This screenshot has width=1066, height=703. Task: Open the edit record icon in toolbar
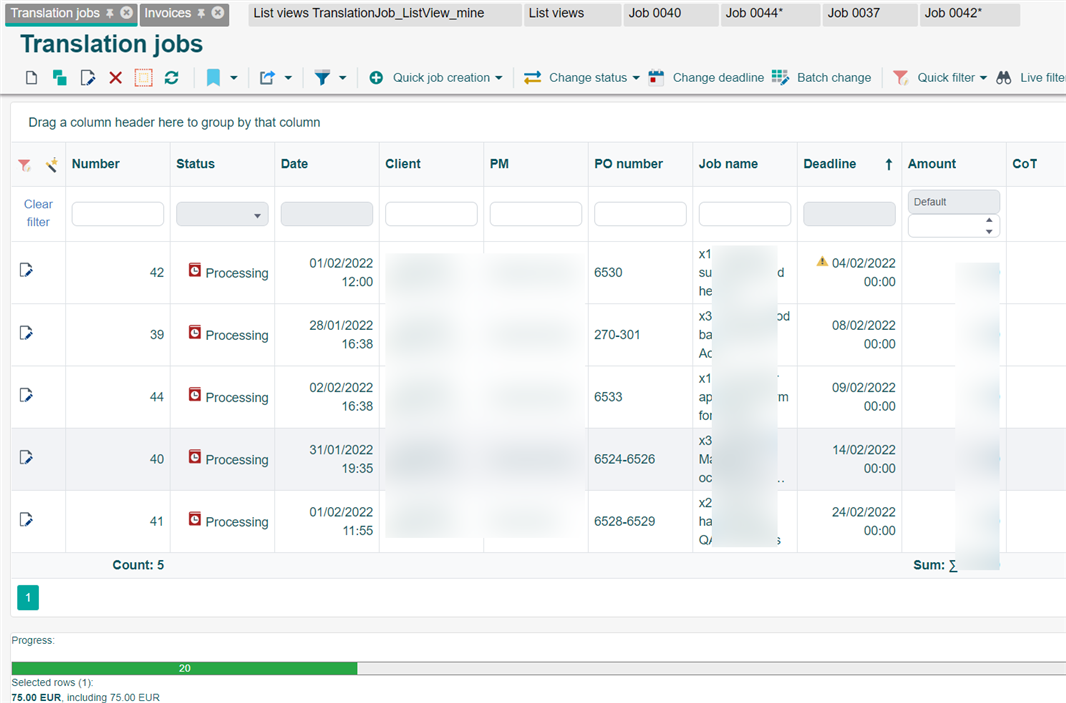tap(86, 77)
